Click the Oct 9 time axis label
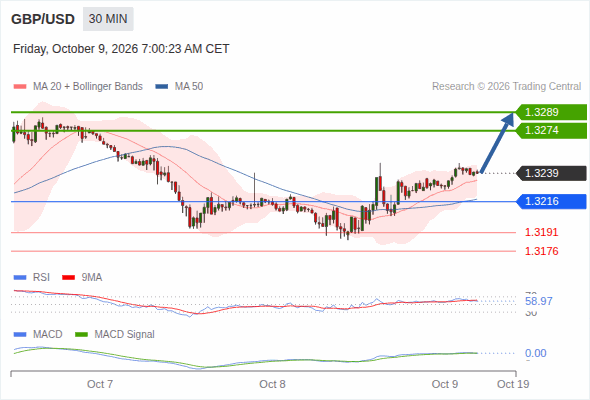590x400 pixels. [x=444, y=384]
